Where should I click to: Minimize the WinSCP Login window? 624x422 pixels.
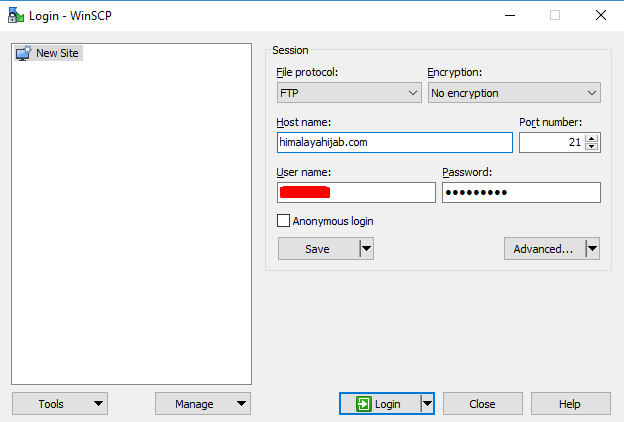(510, 16)
